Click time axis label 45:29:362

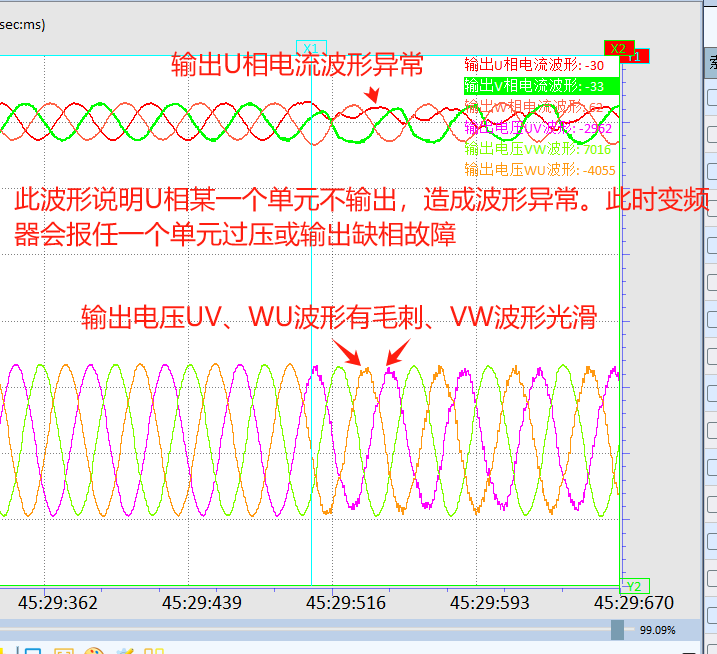click(x=58, y=603)
